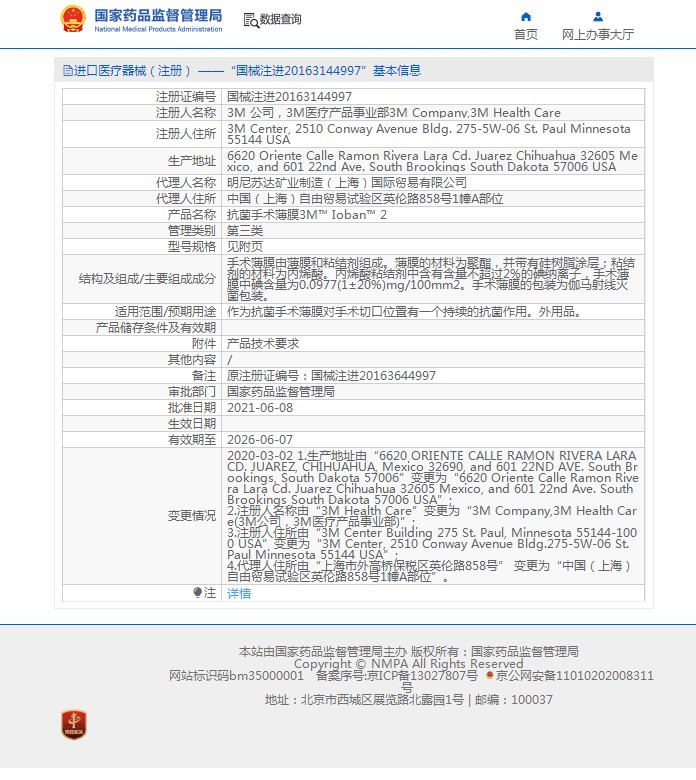Click the NMPA national emblem logo
Screen dimensions: 696x780
[x=73, y=19]
